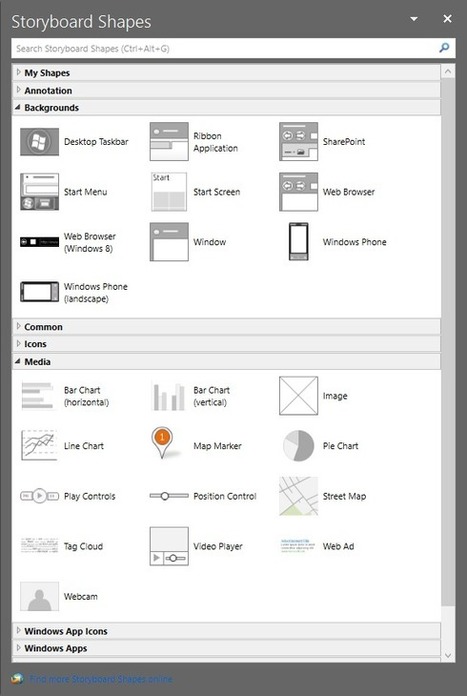
Task: Pick the Video Player shape icon
Action: (x=169, y=546)
